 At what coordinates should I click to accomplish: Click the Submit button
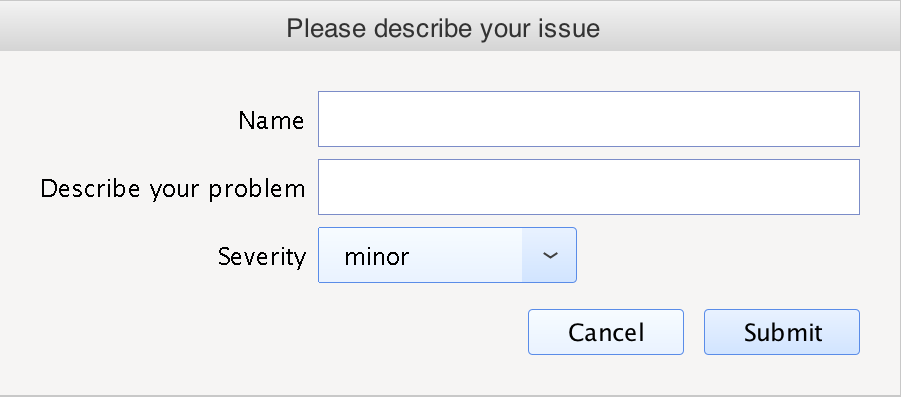(781, 332)
